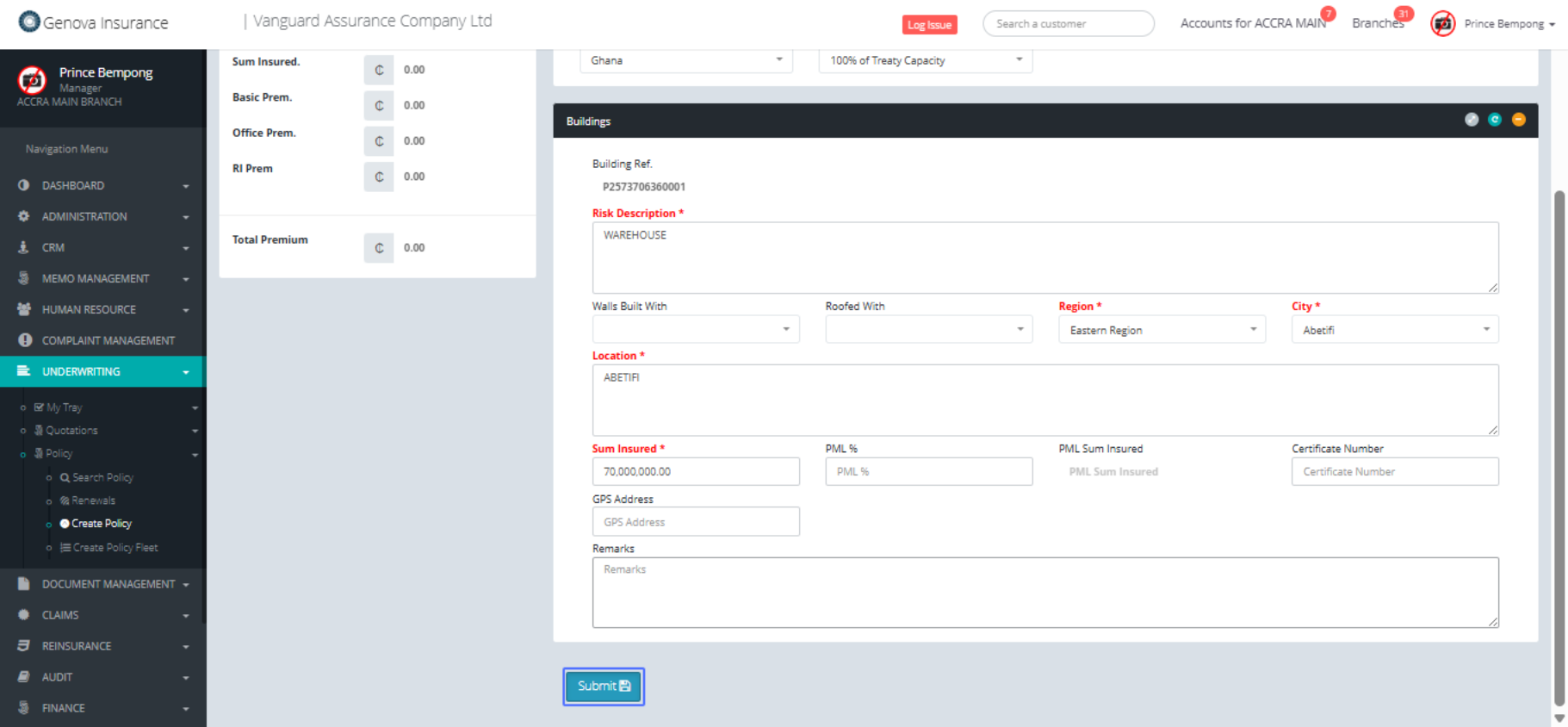Open the Roofed With dropdown

coord(928,329)
